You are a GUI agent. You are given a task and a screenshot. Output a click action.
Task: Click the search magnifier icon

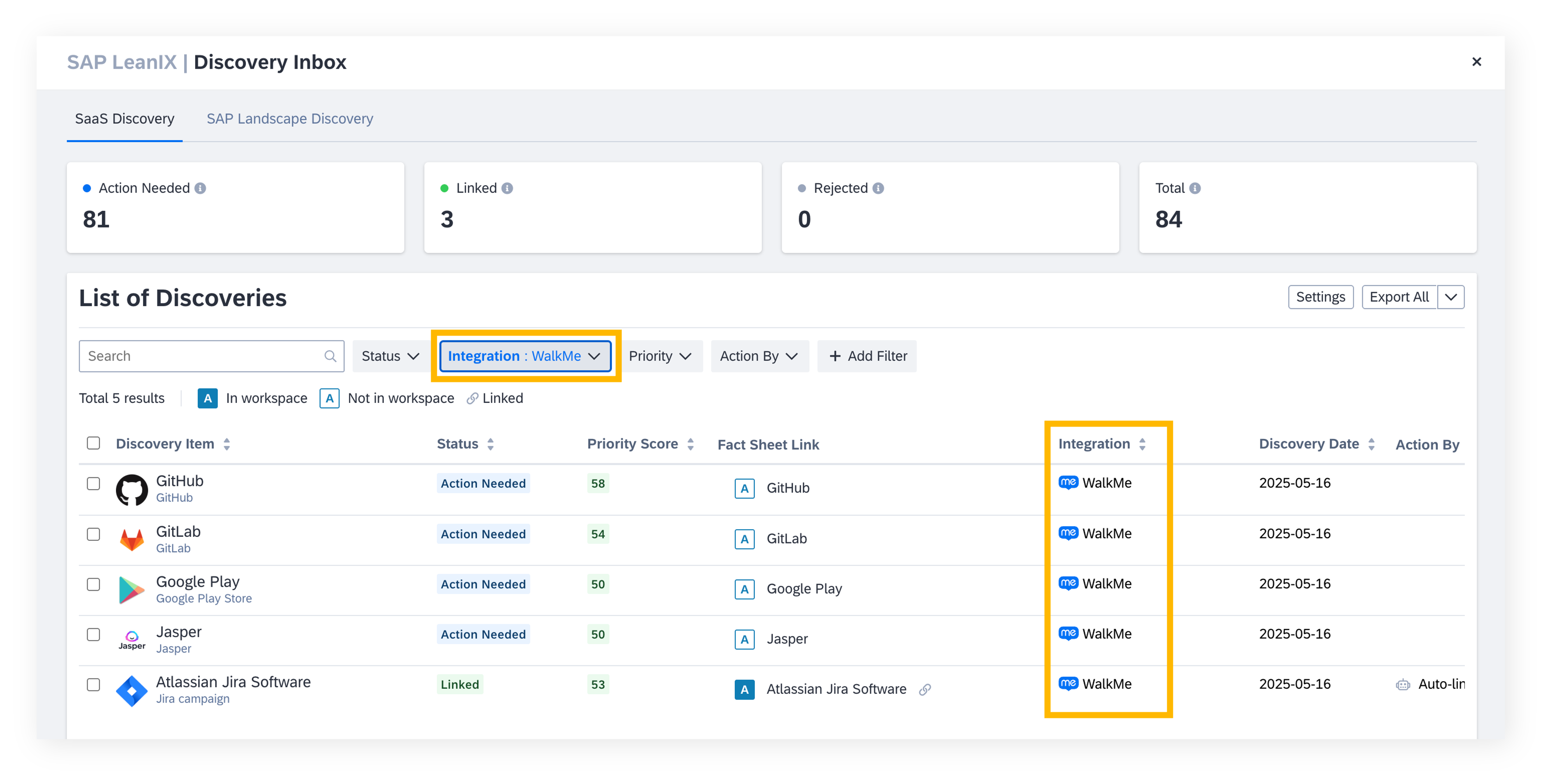pyautogui.click(x=330, y=356)
